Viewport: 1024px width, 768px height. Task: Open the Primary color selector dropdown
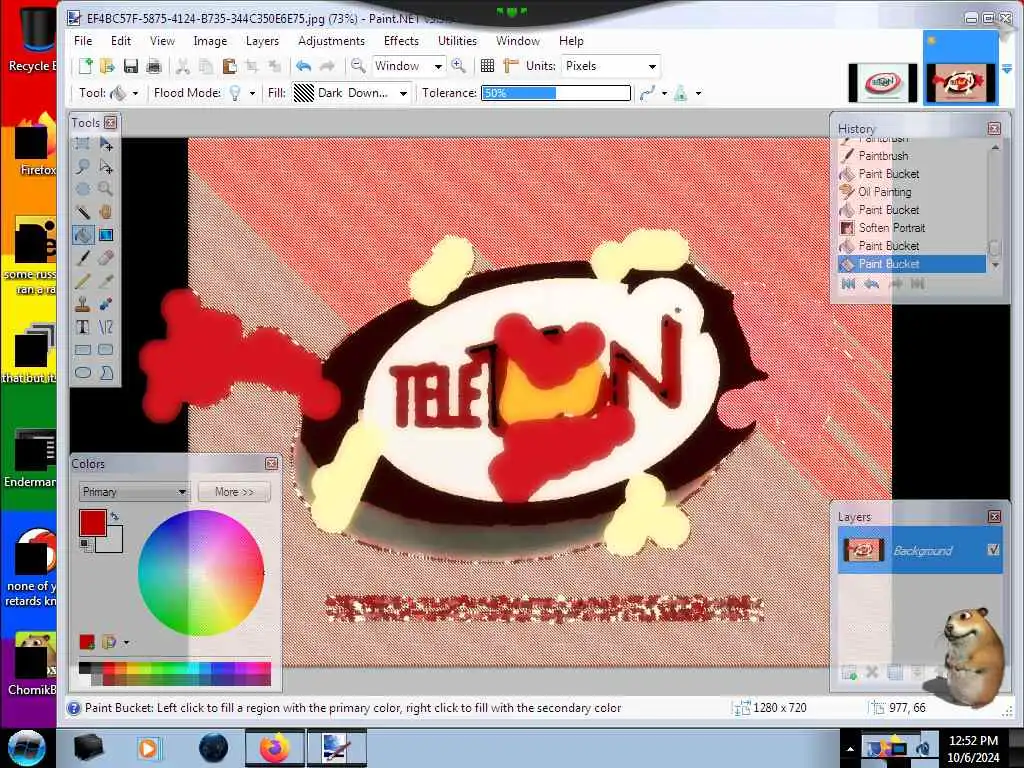click(x=134, y=492)
